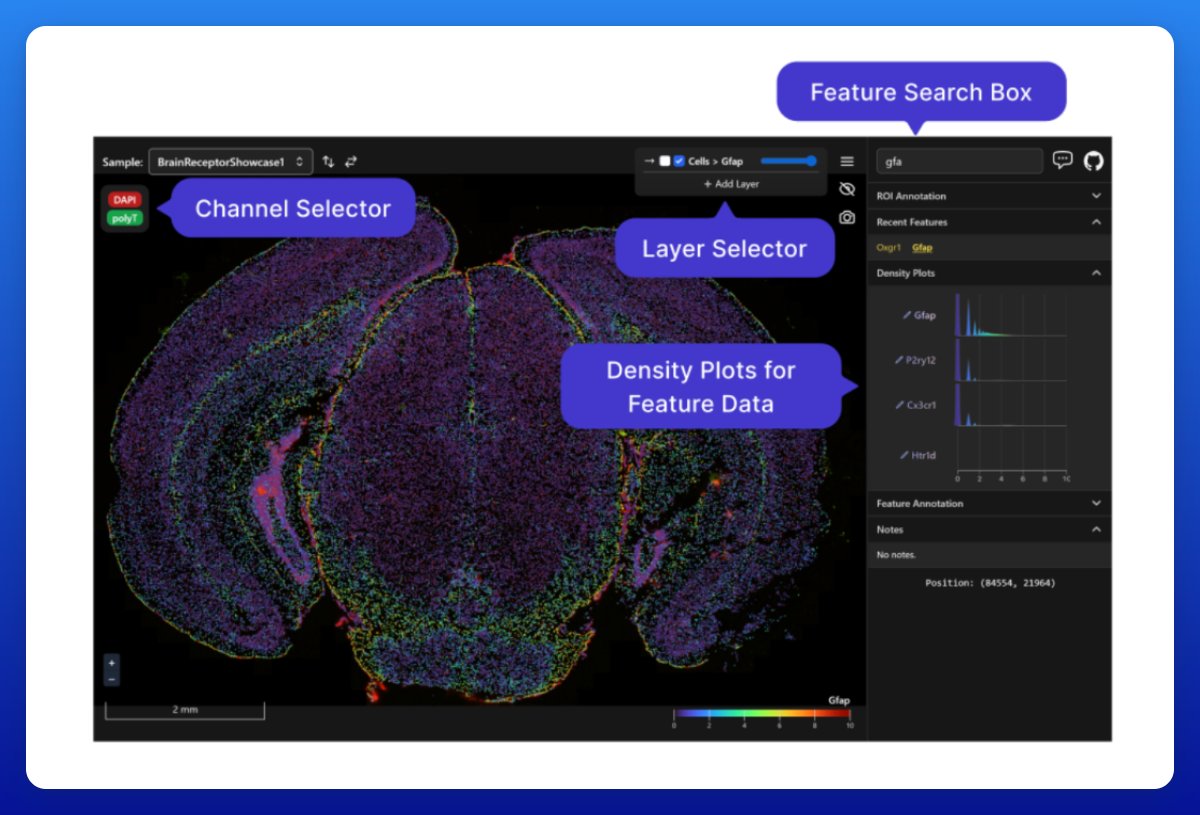Click the arrow icon on the Cells layer row
The image size is (1200, 815).
[648, 160]
